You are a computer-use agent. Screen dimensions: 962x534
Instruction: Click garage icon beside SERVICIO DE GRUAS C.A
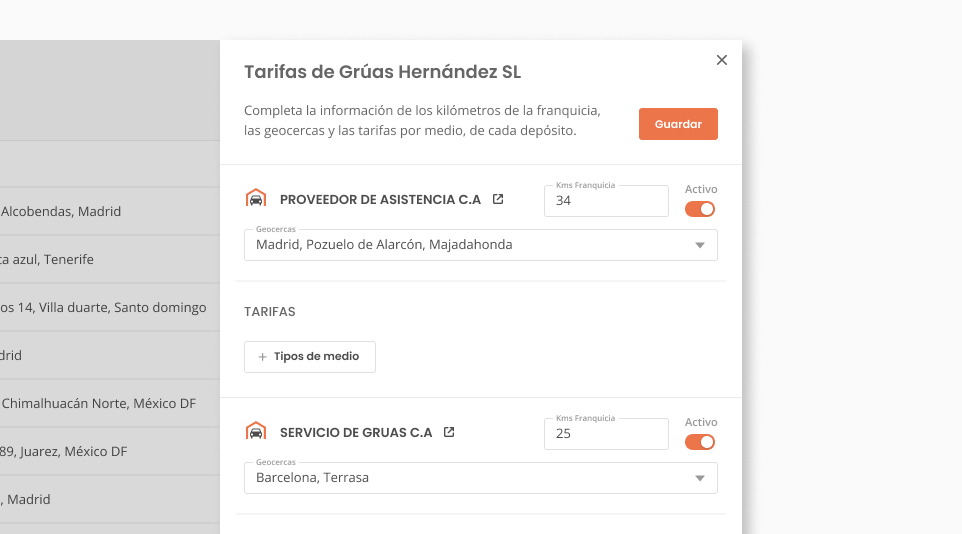coord(256,432)
